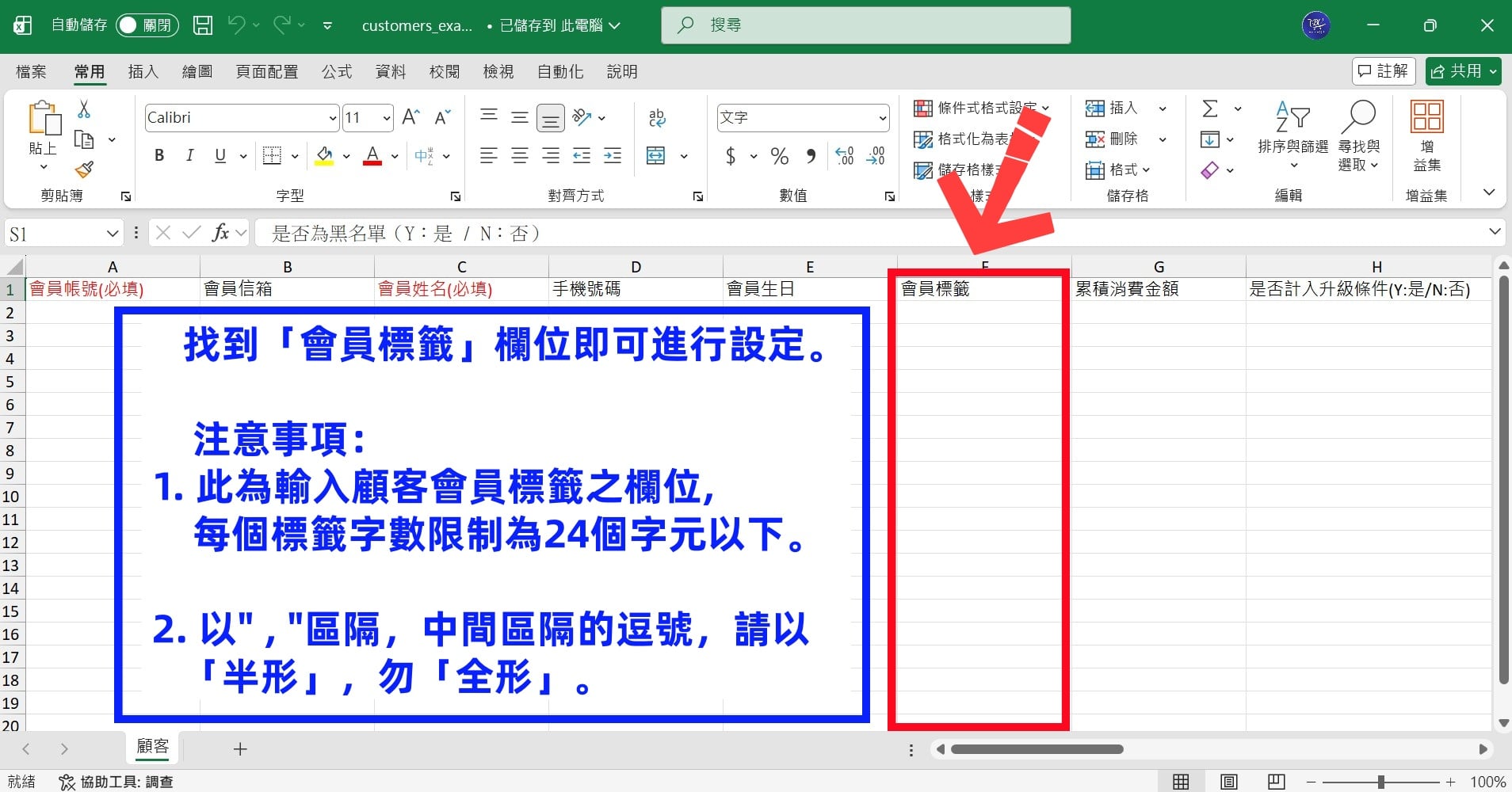1512x792 pixels.
Task: Click the Copy icon in clipboard group
Action: [84, 139]
